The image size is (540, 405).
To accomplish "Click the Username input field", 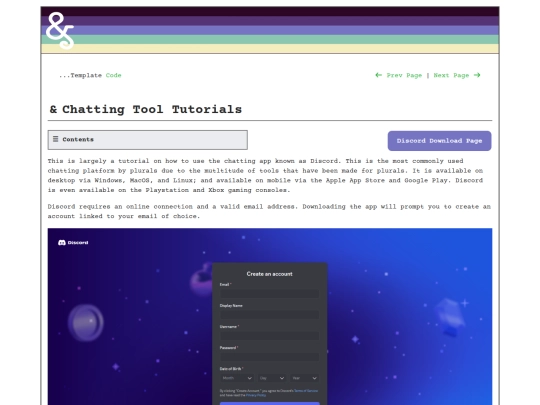I will click(270, 335).
